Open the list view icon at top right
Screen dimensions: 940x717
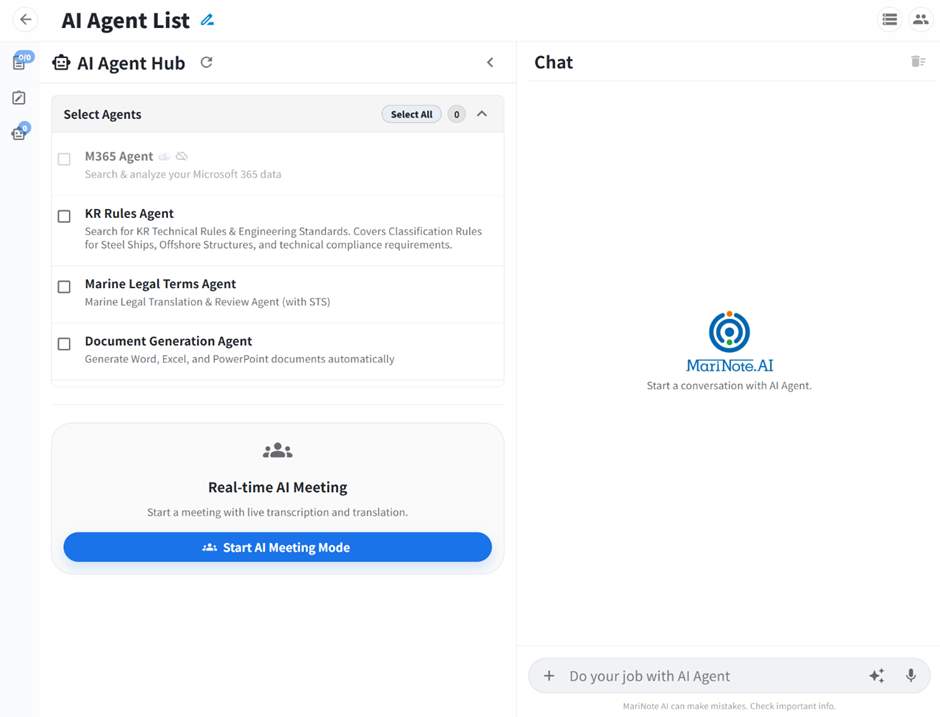click(x=889, y=19)
